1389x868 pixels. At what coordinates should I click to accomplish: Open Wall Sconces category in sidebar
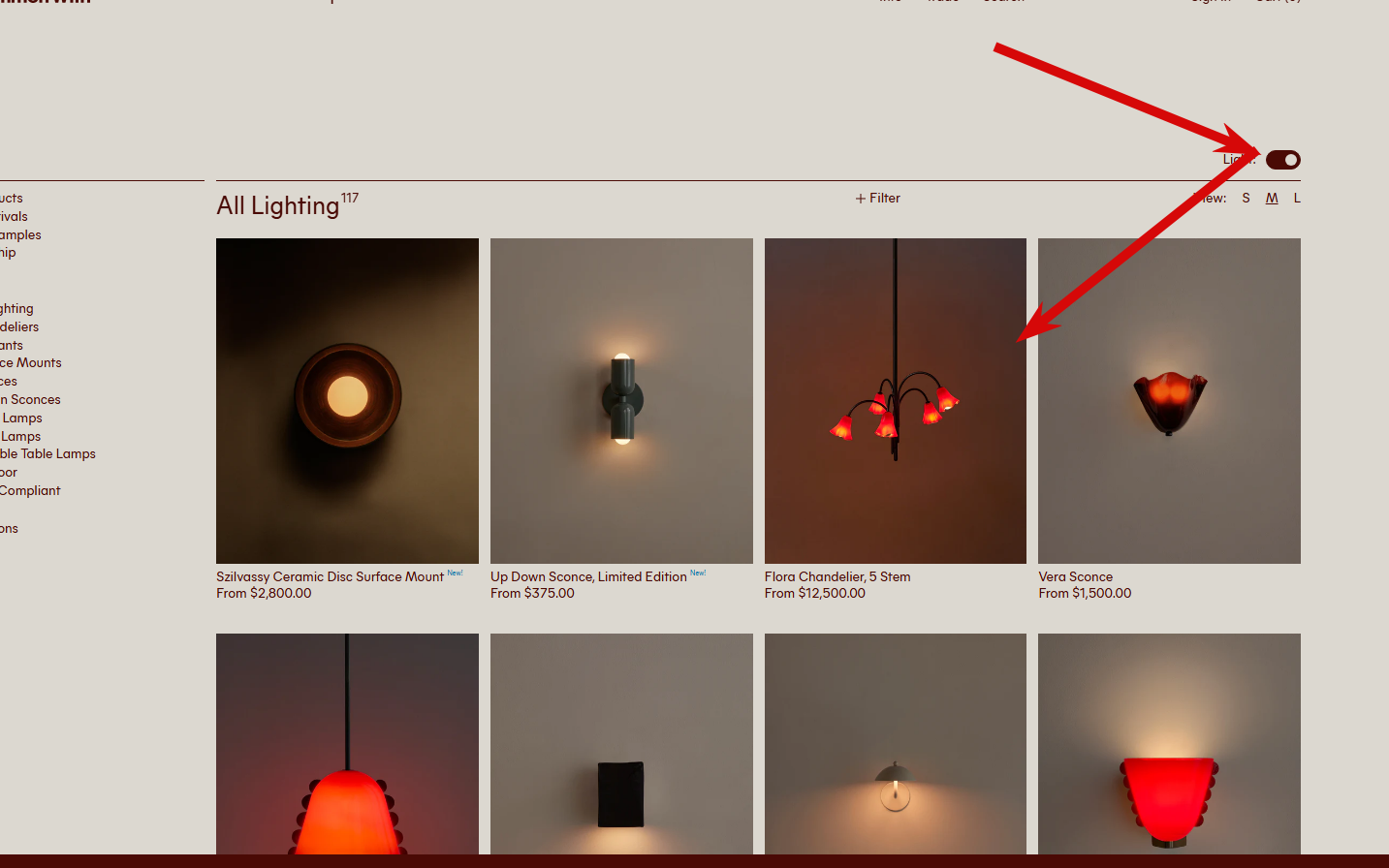point(30,399)
